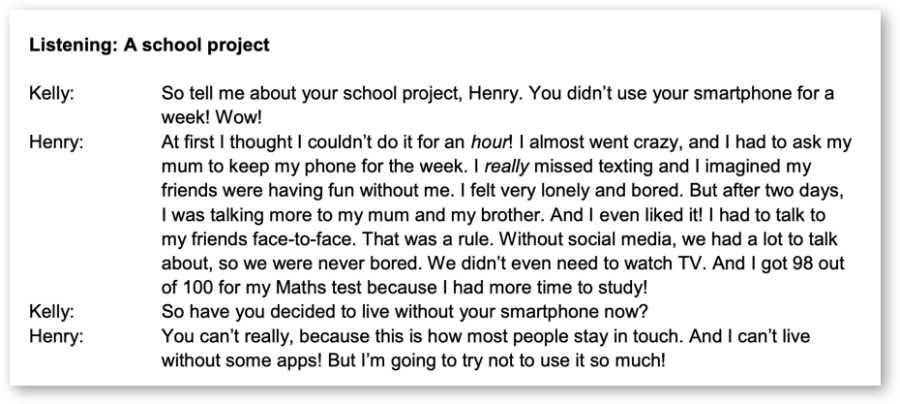
Task: Click the word "texting"
Action: (x=631, y=166)
